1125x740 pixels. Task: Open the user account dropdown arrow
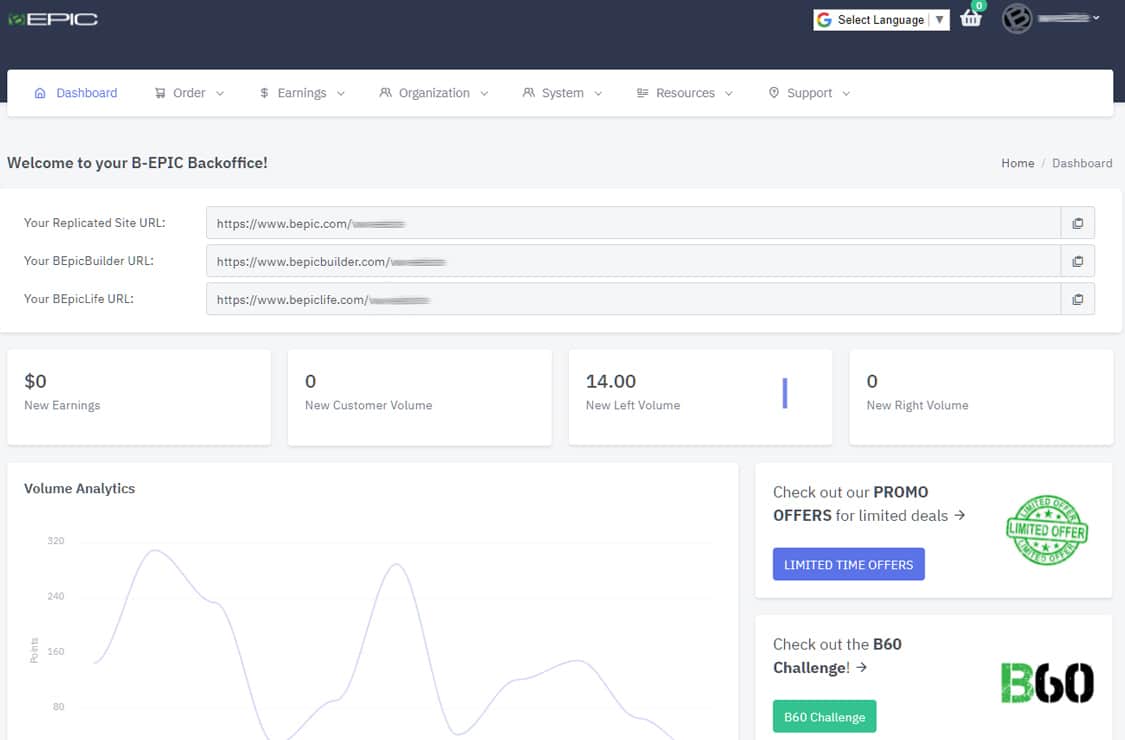(x=1096, y=18)
